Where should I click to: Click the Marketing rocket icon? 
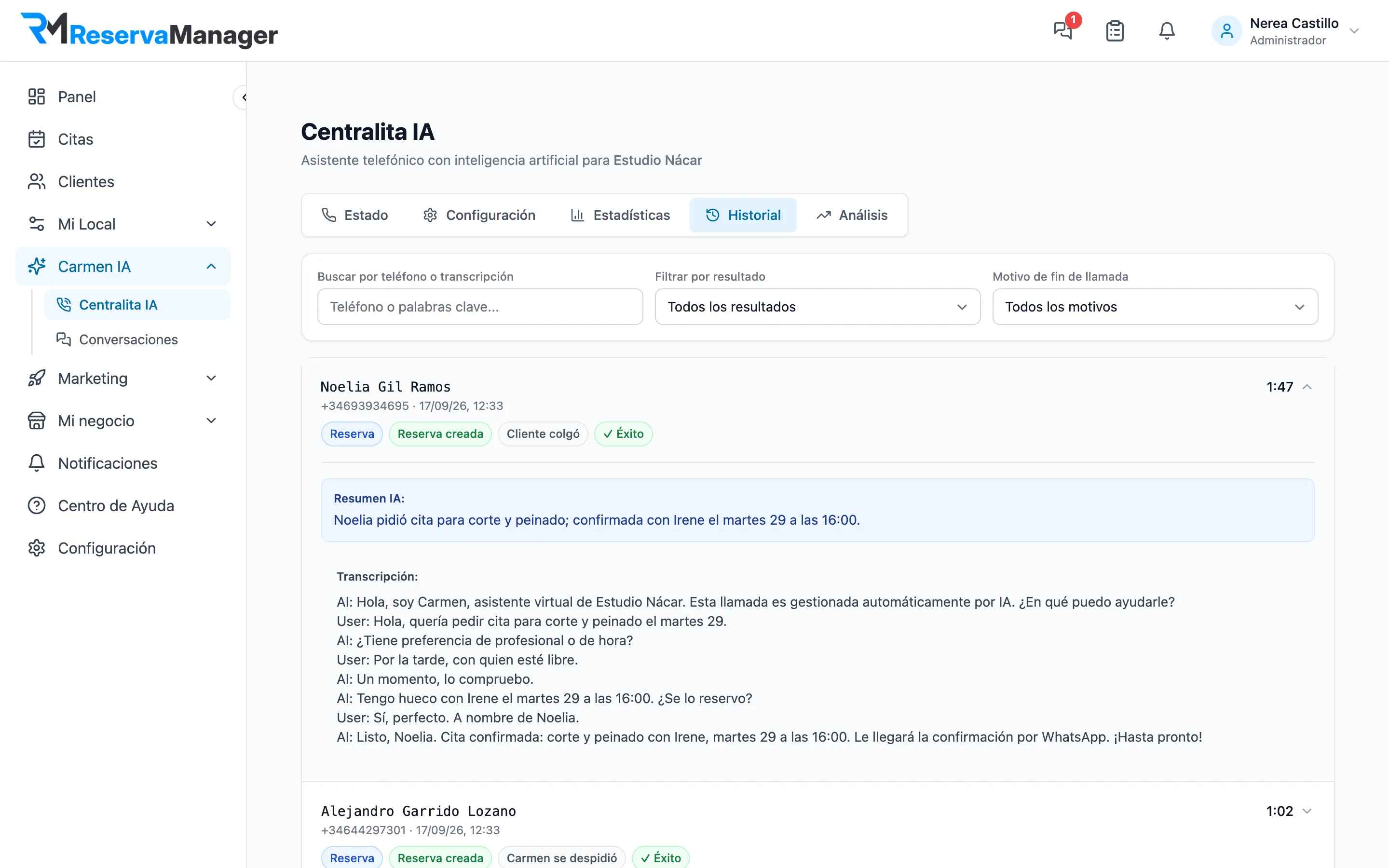37,379
